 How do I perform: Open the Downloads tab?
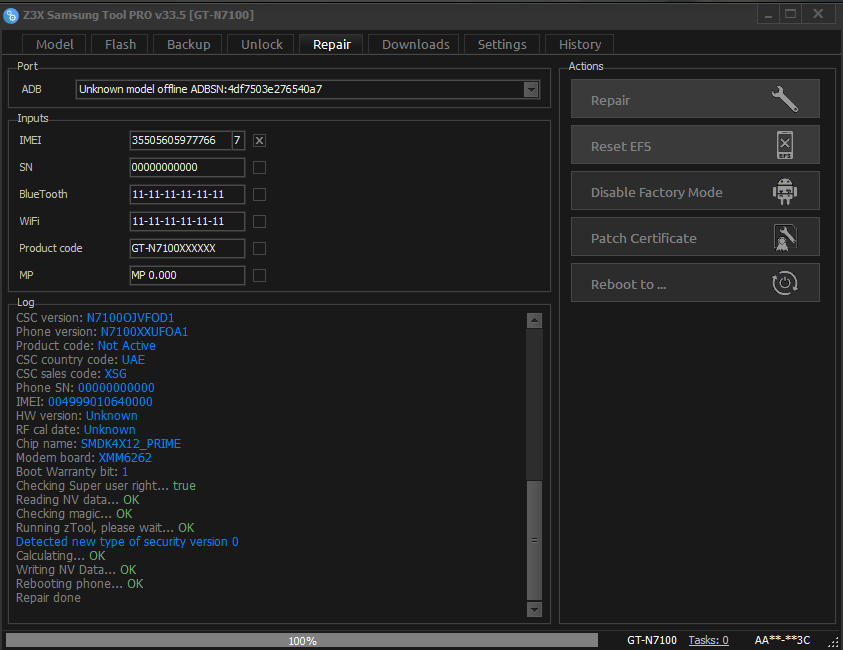[x=415, y=45]
